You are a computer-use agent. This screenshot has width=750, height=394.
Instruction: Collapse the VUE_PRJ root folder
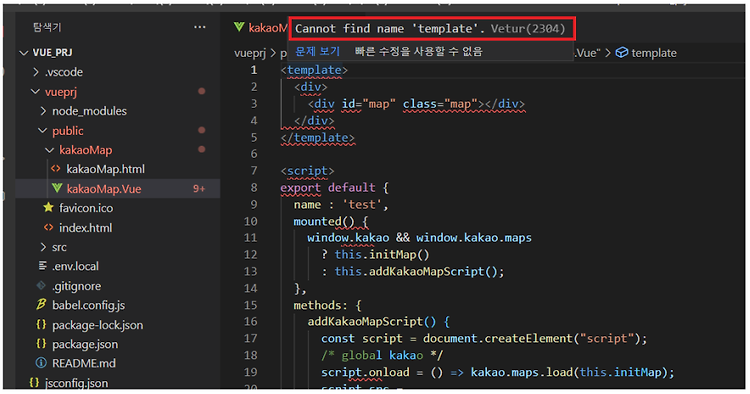click(x=23, y=53)
